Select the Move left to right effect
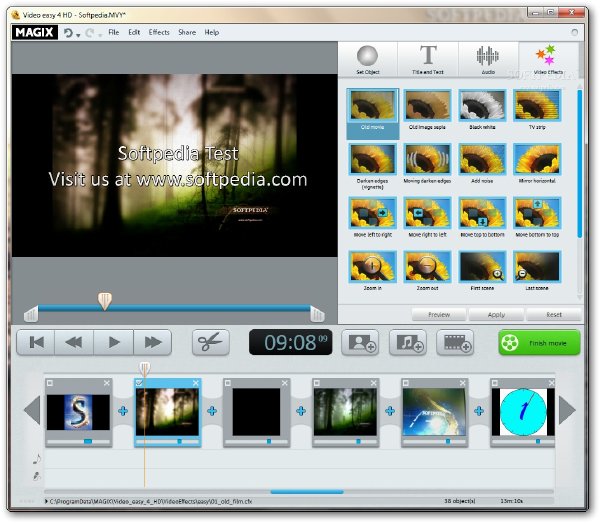The height and width of the screenshot is (523, 600). pyautogui.click(x=372, y=218)
